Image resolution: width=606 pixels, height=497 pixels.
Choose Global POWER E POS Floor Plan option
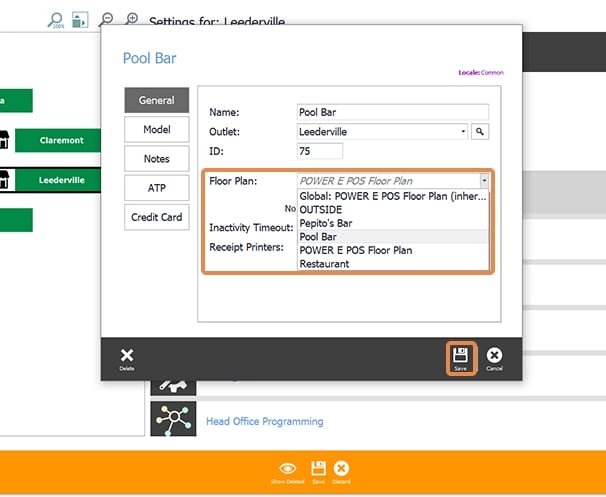pyautogui.click(x=393, y=196)
